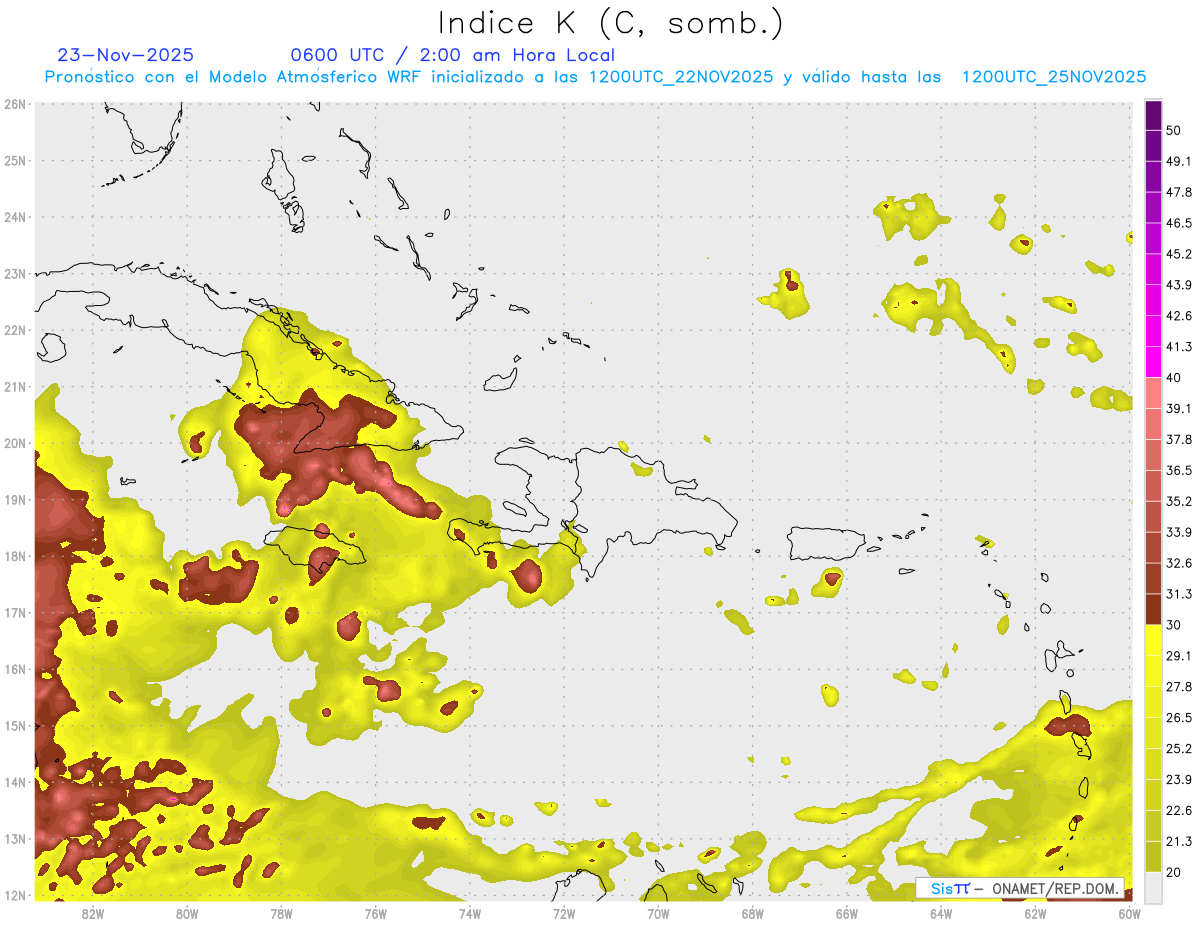Click the colorbar label '26.5'
Screen dimensions: 1200x927
pyautogui.click(x=1178, y=718)
